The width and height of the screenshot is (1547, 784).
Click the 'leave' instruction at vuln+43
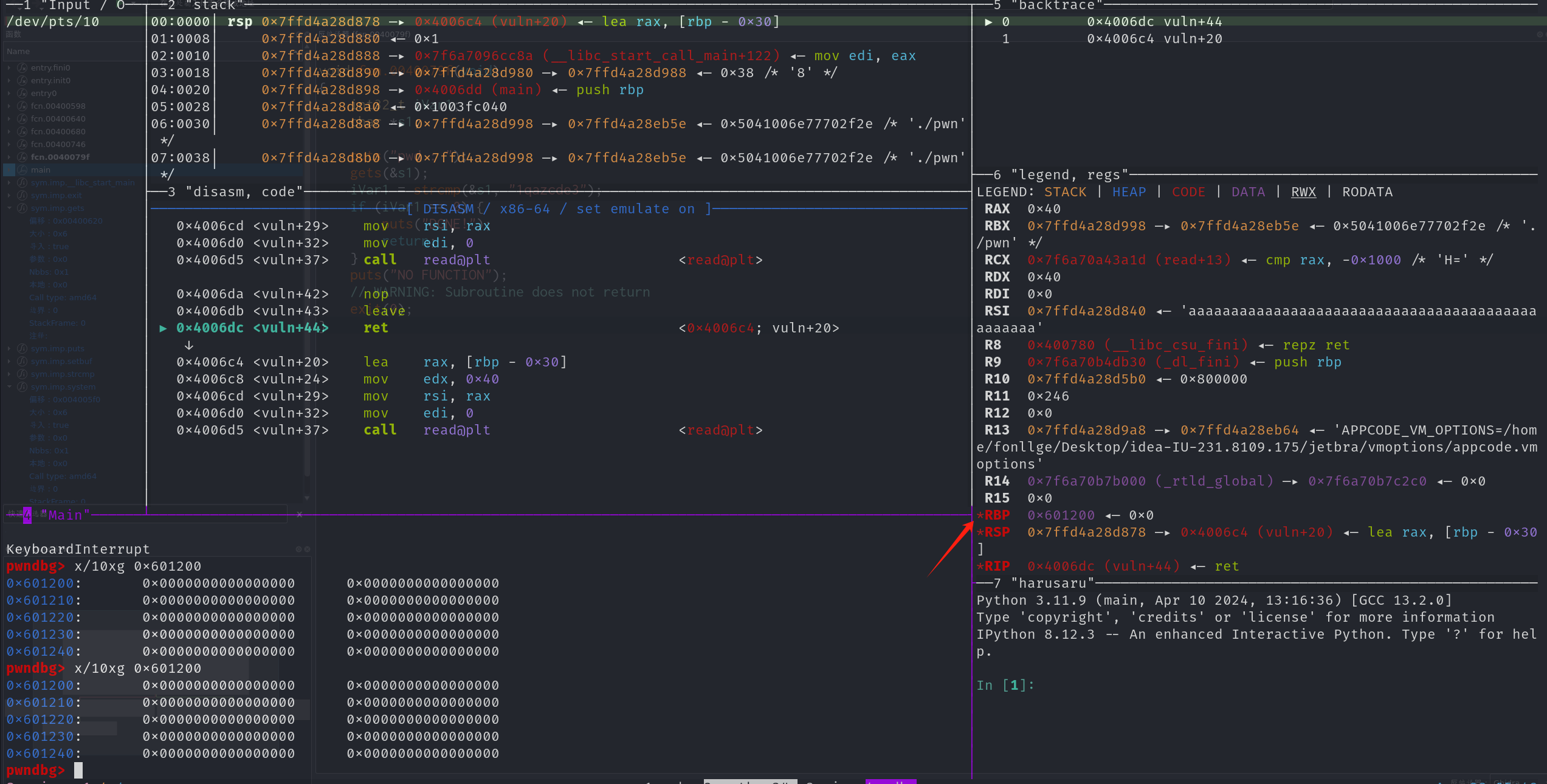click(x=384, y=311)
